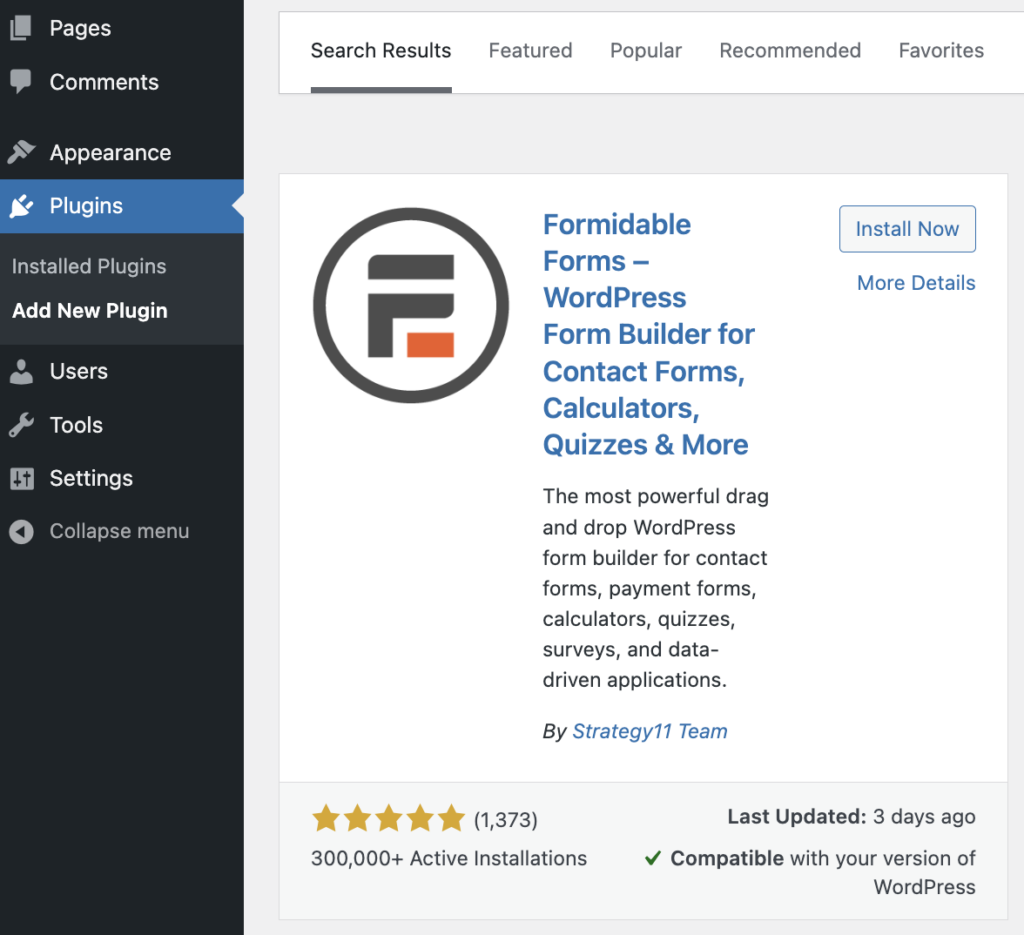Go to Installed Plugins submenu
The height and width of the screenshot is (935, 1024).
pyautogui.click(x=89, y=266)
